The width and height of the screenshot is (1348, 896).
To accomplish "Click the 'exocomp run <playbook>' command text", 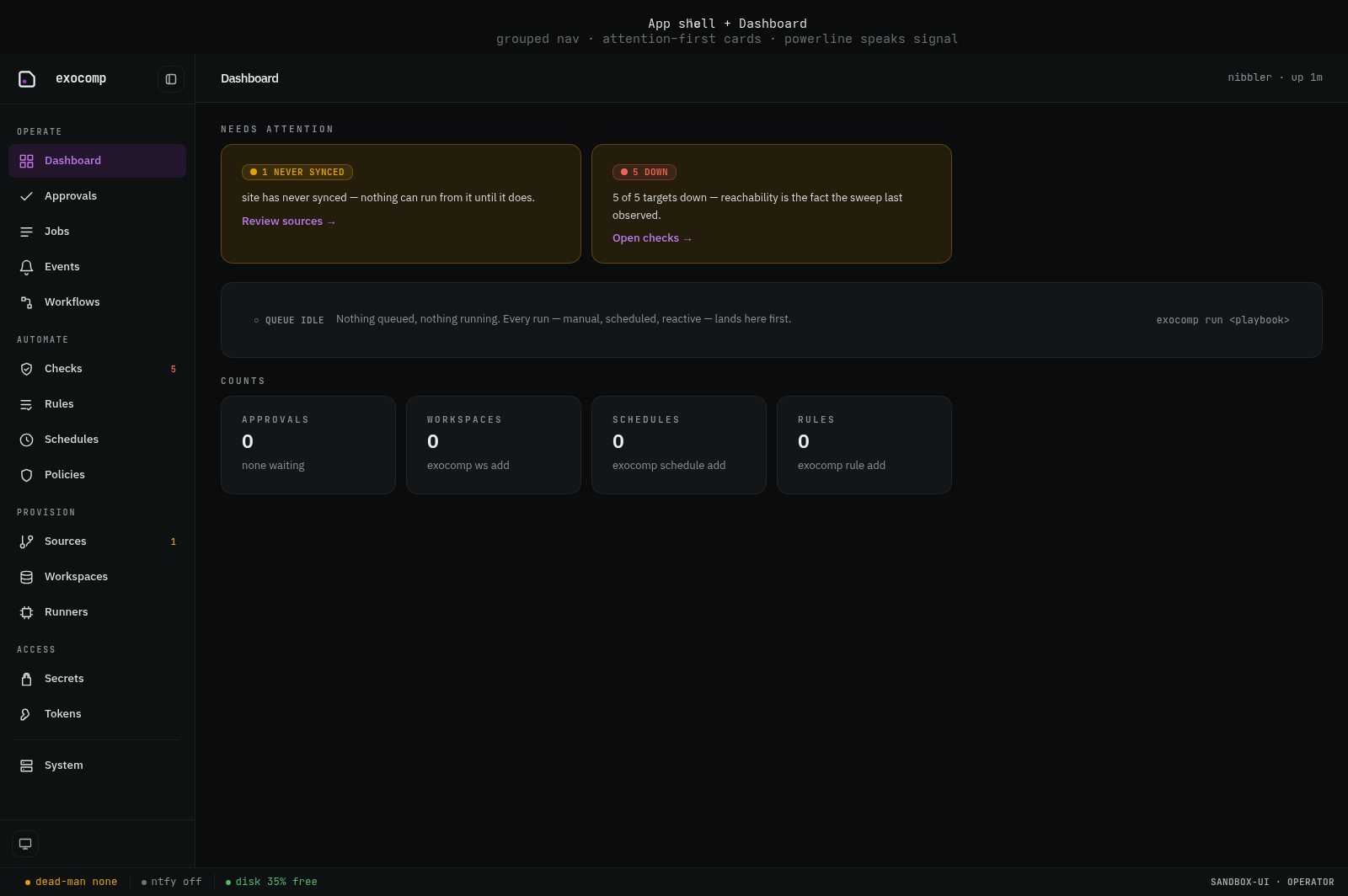I will click(1222, 320).
